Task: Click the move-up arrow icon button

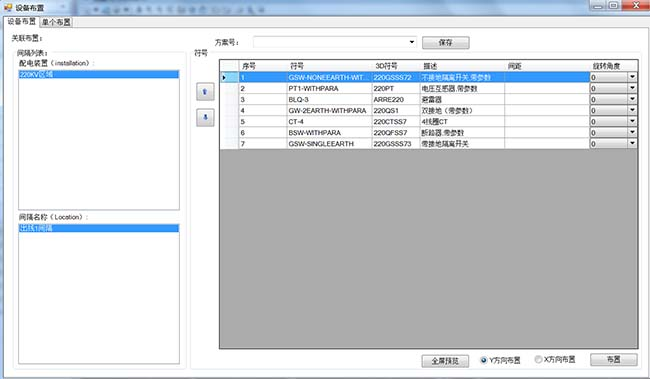Action: tap(205, 92)
